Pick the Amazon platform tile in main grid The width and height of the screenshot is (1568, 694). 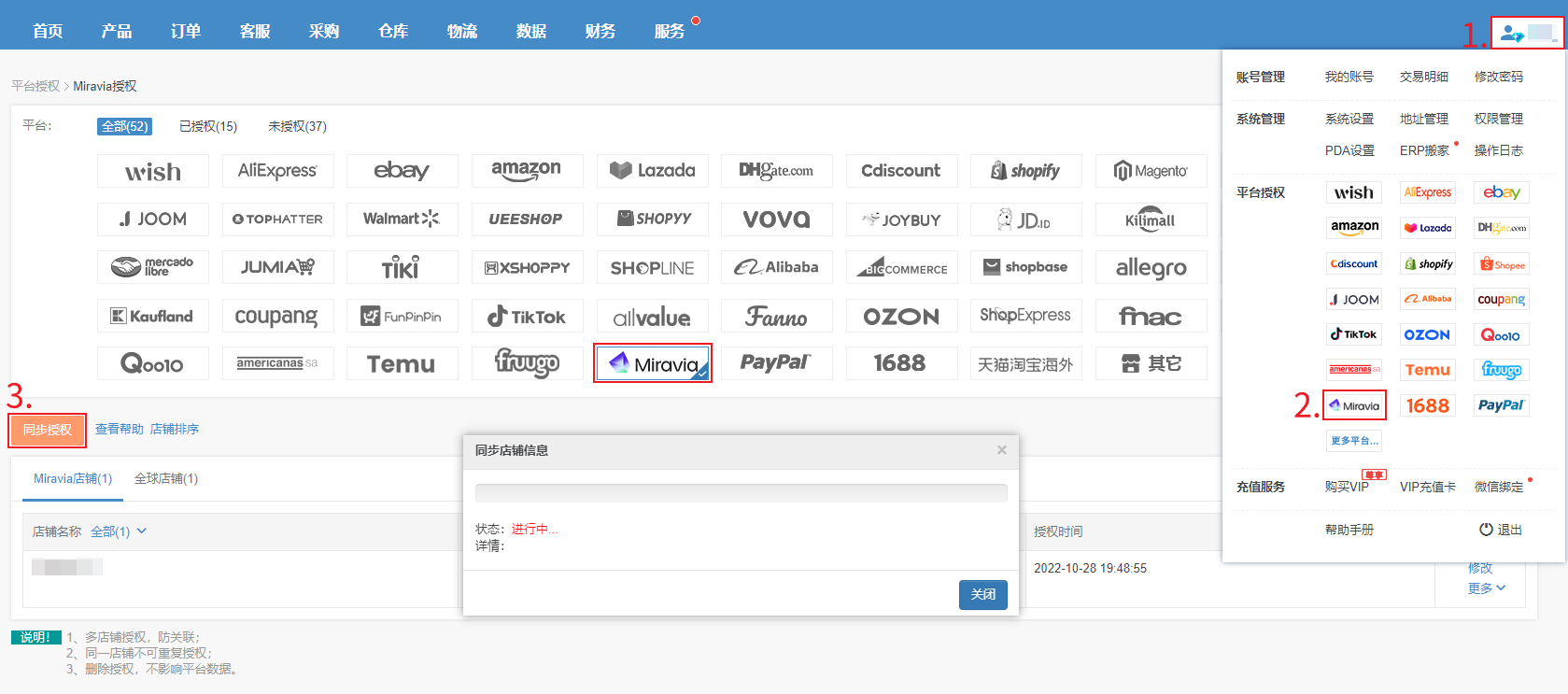(527, 171)
